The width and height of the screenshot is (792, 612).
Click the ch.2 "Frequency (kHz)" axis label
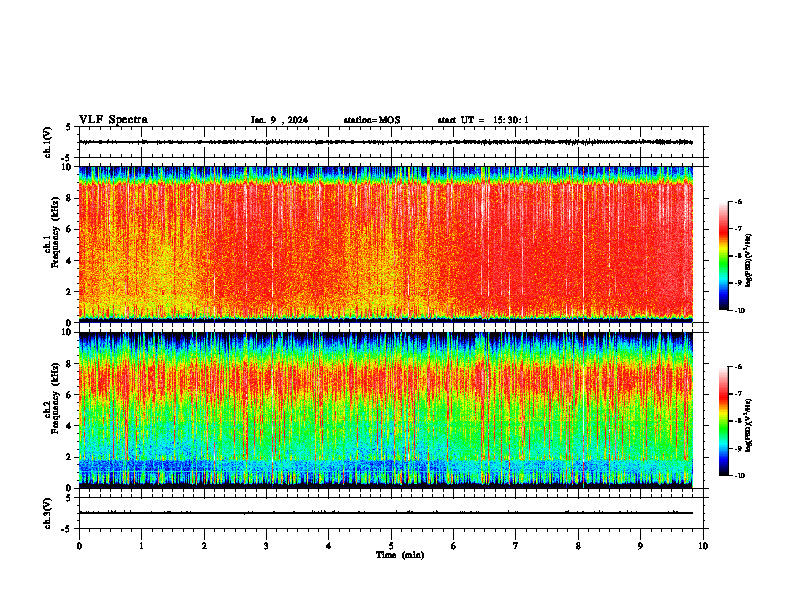point(55,398)
